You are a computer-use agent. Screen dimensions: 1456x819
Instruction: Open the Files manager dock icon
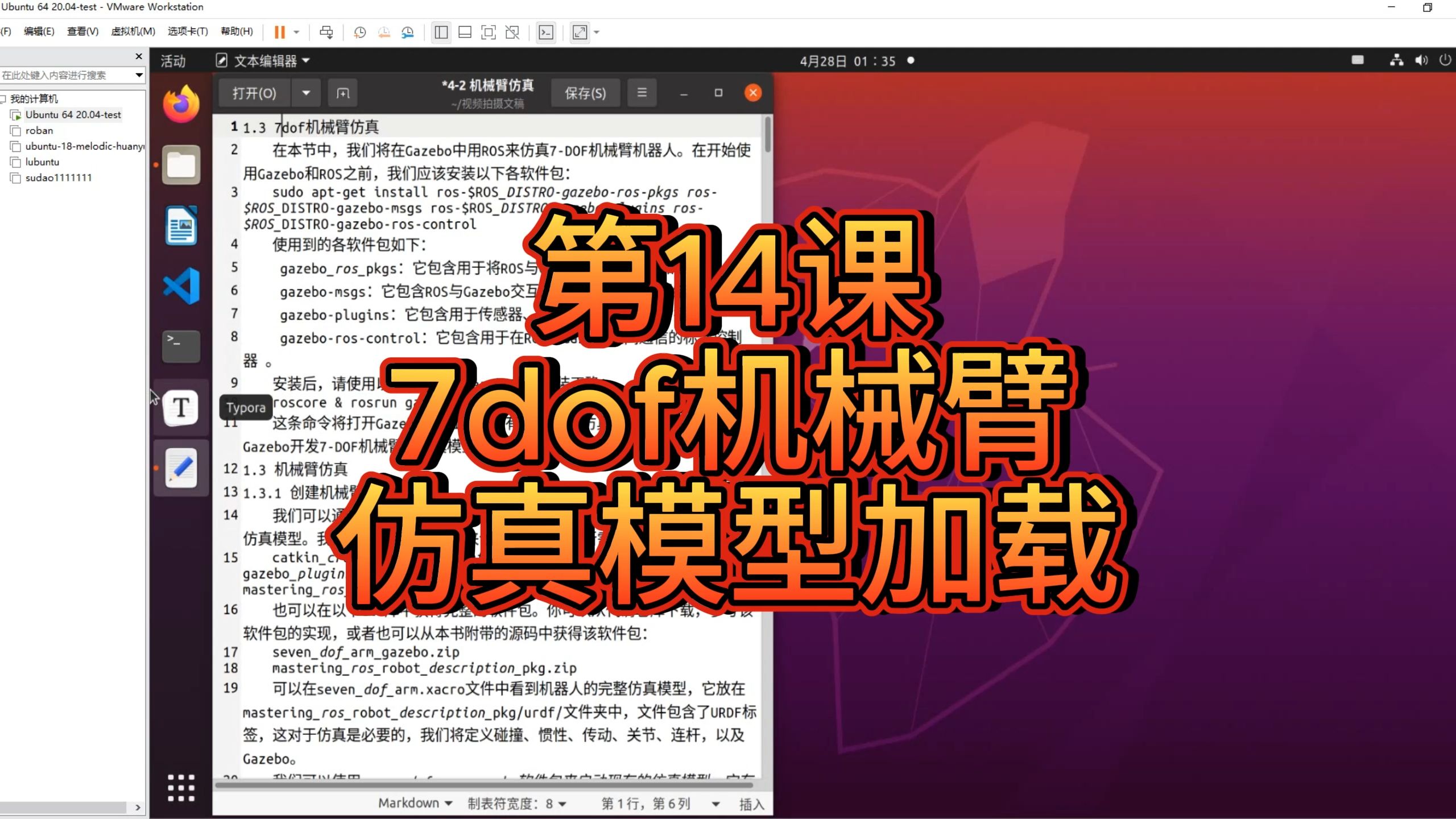(x=181, y=165)
